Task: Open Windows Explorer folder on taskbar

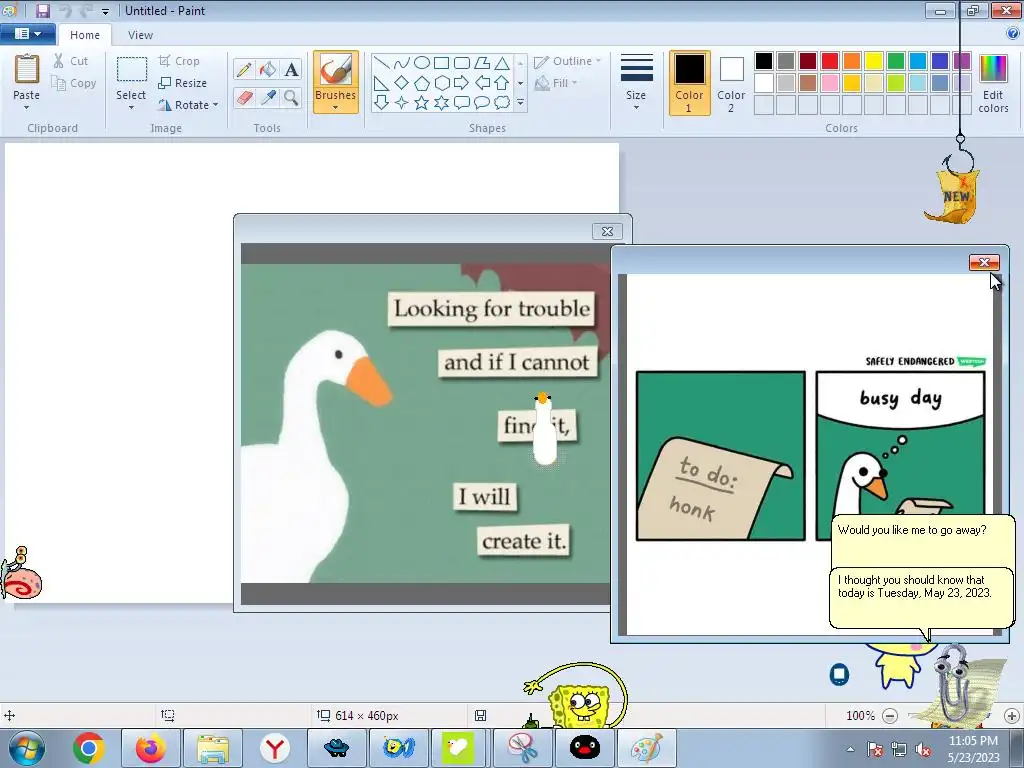Action: point(213,748)
